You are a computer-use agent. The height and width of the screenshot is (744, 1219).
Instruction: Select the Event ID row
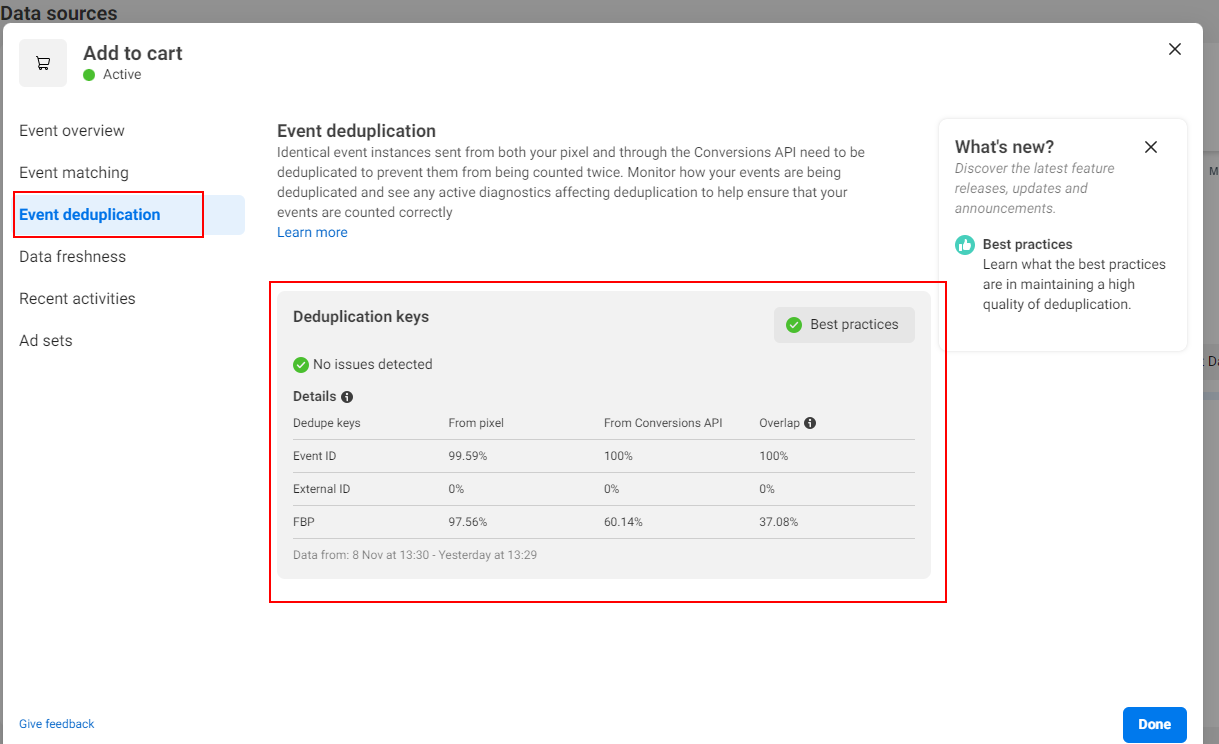(603, 456)
